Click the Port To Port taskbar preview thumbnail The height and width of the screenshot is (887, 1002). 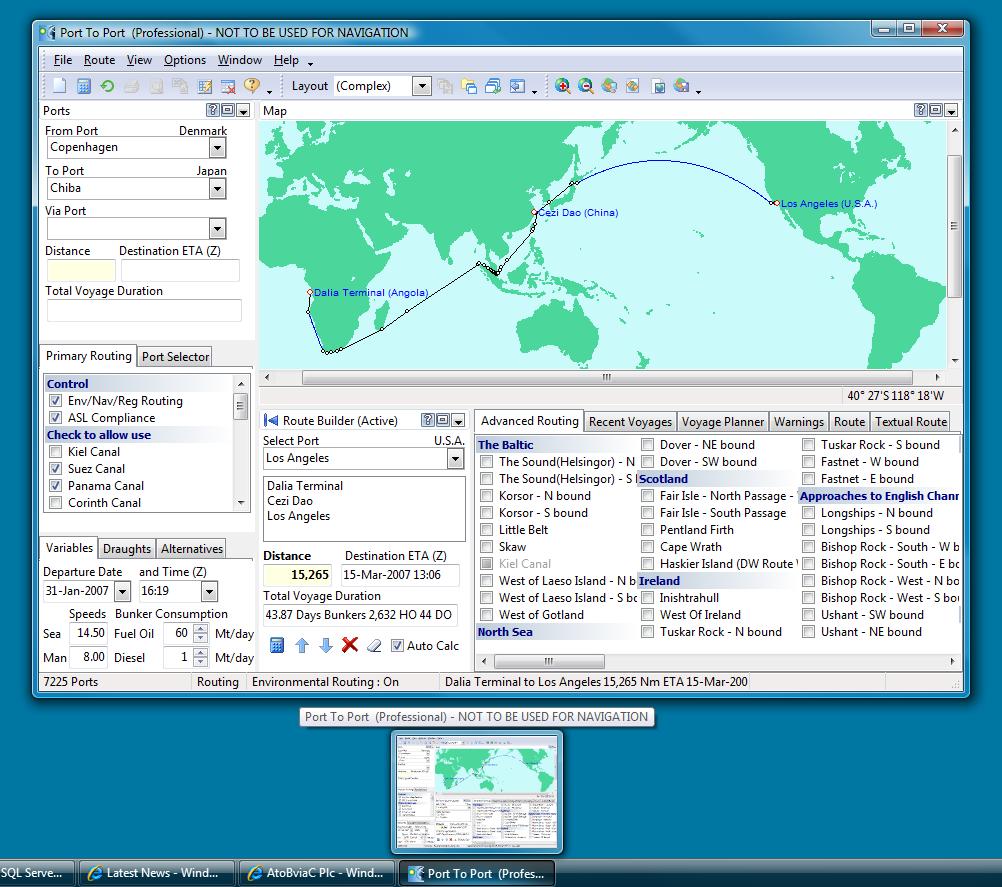coord(477,792)
